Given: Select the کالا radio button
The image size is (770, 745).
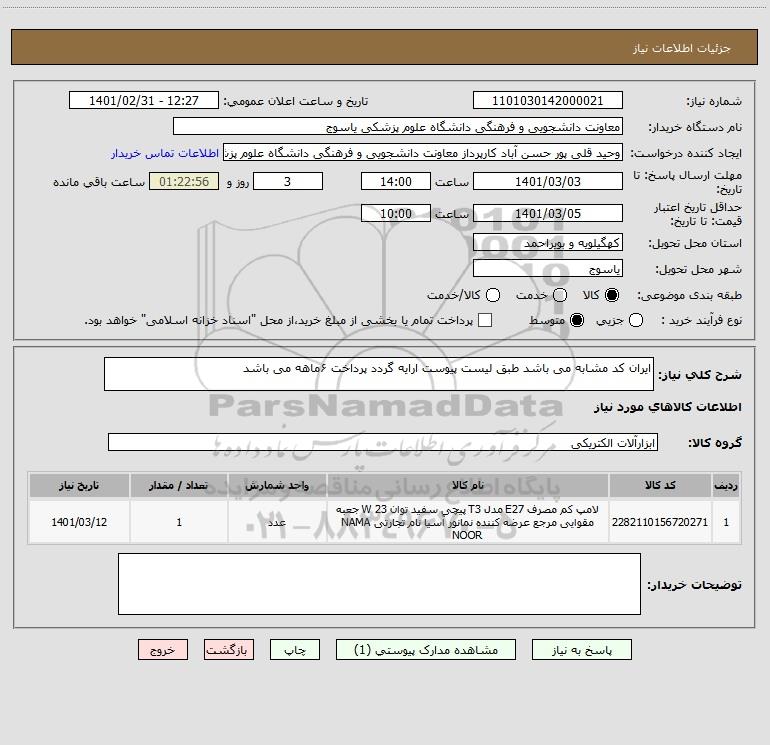Looking at the screenshot, I should click(x=612, y=295).
